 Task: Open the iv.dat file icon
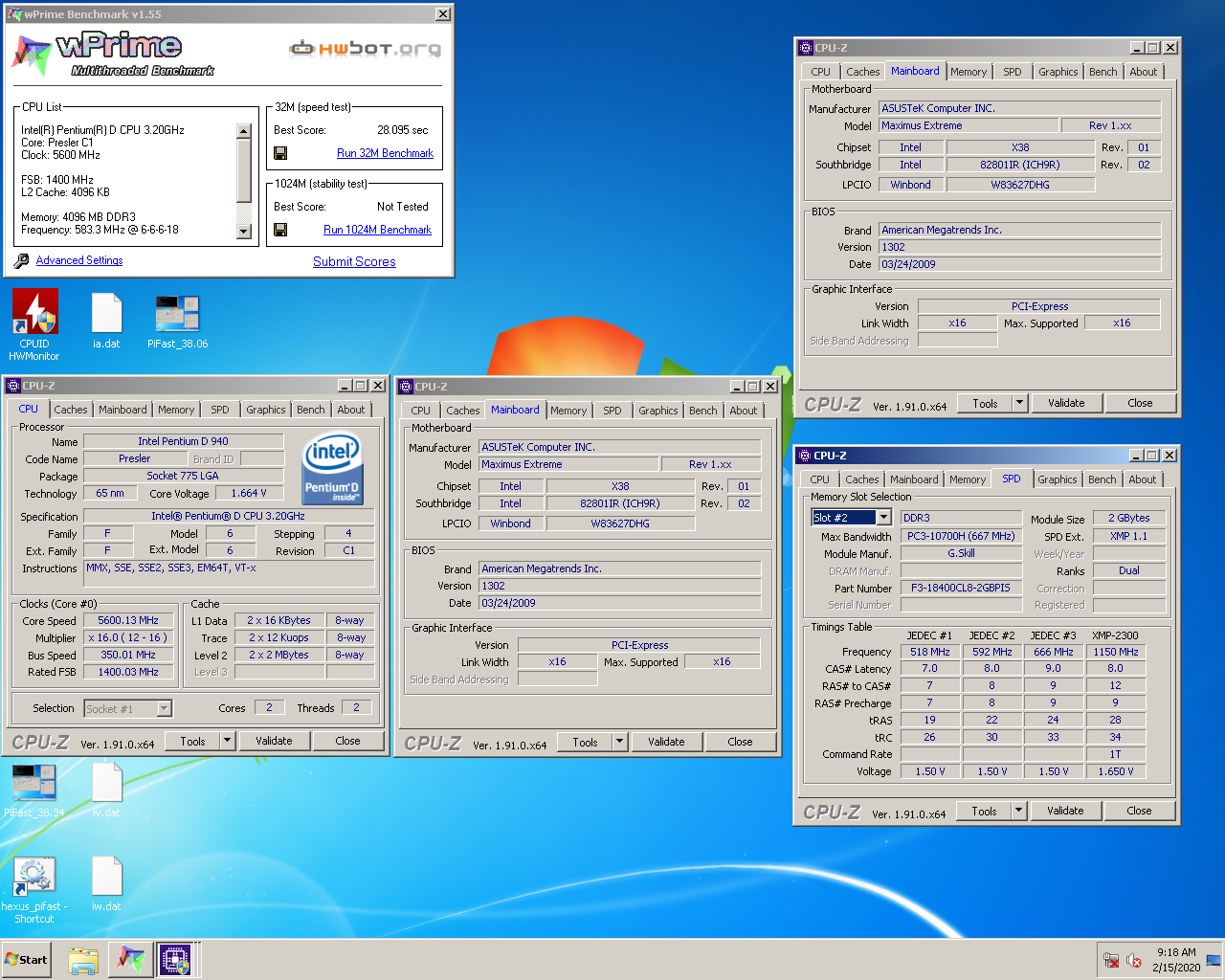106,783
